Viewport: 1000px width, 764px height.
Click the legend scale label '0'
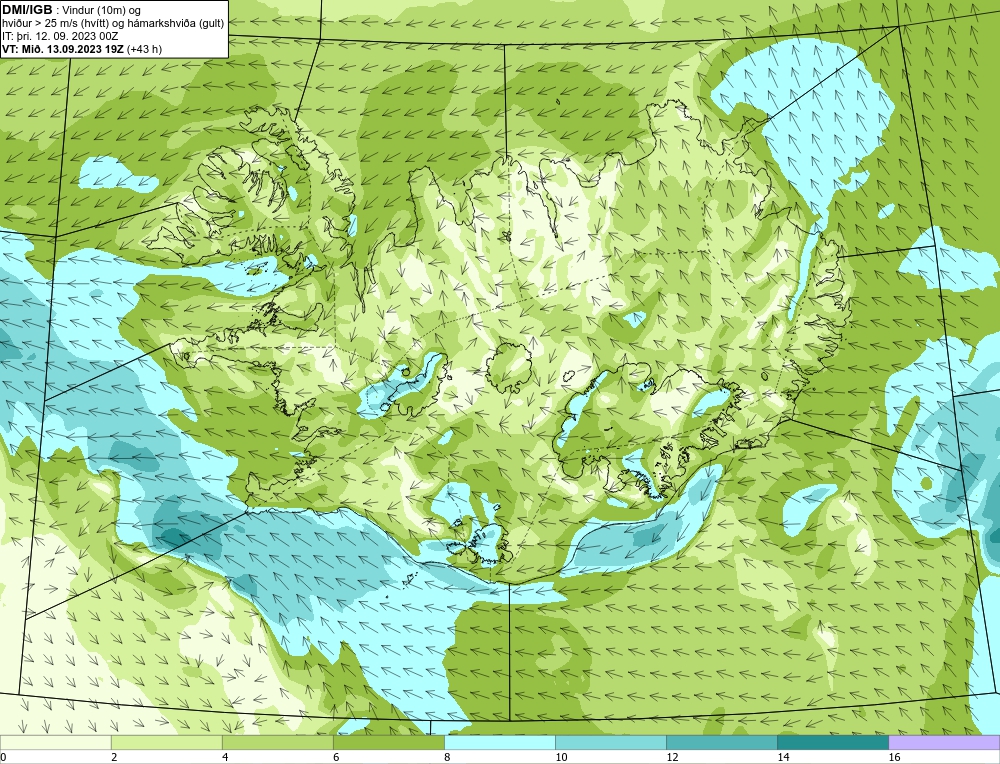click(x=3, y=757)
